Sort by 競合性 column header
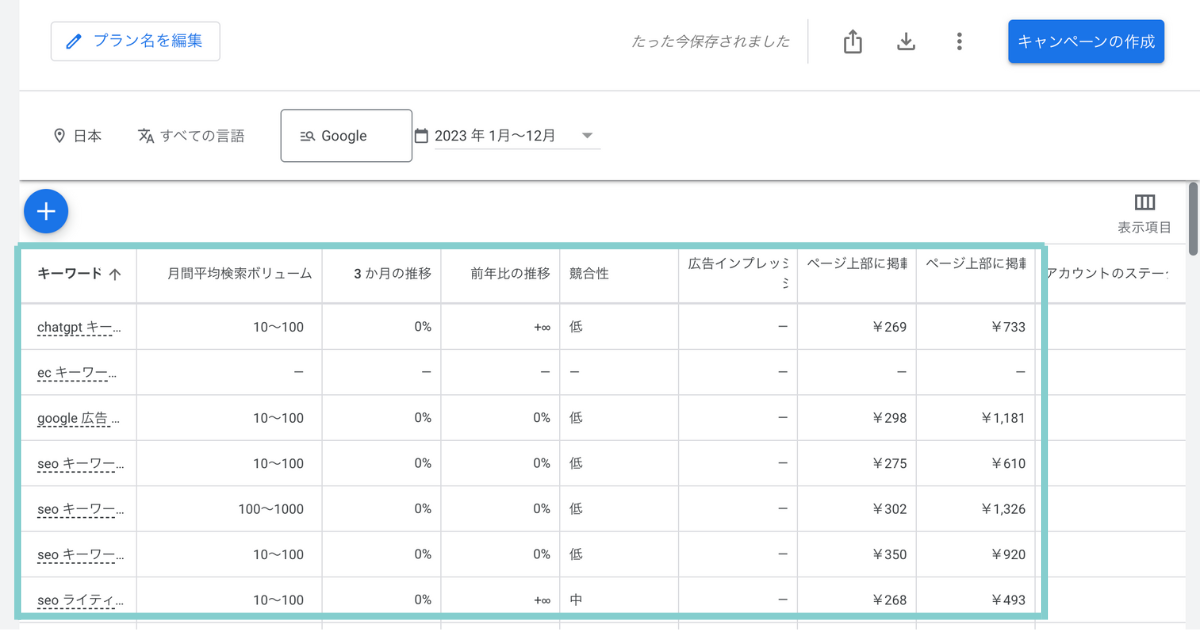Viewport: 1200px width, 630px height. [x=589, y=273]
